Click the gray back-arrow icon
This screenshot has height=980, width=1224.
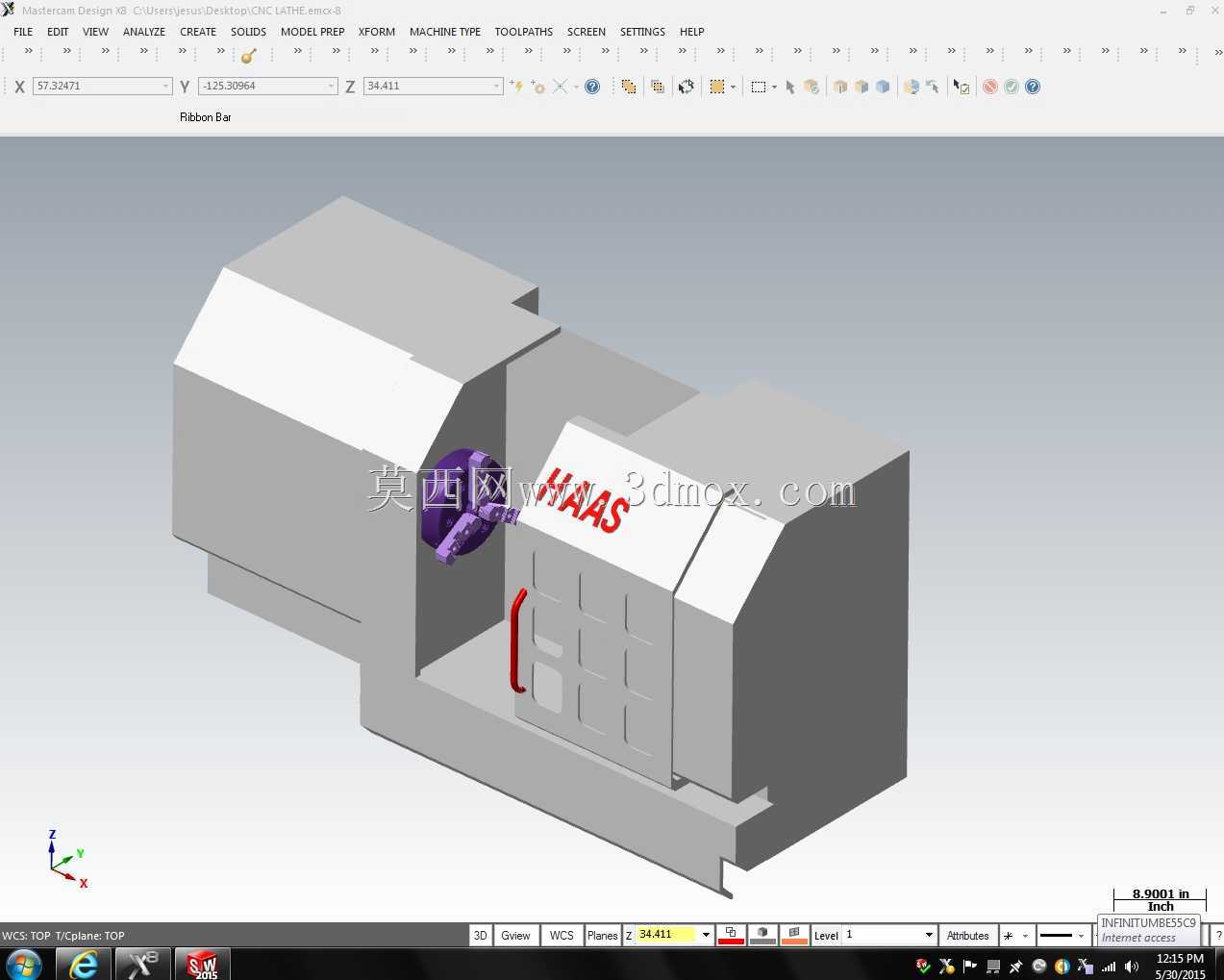(x=933, y=87)
